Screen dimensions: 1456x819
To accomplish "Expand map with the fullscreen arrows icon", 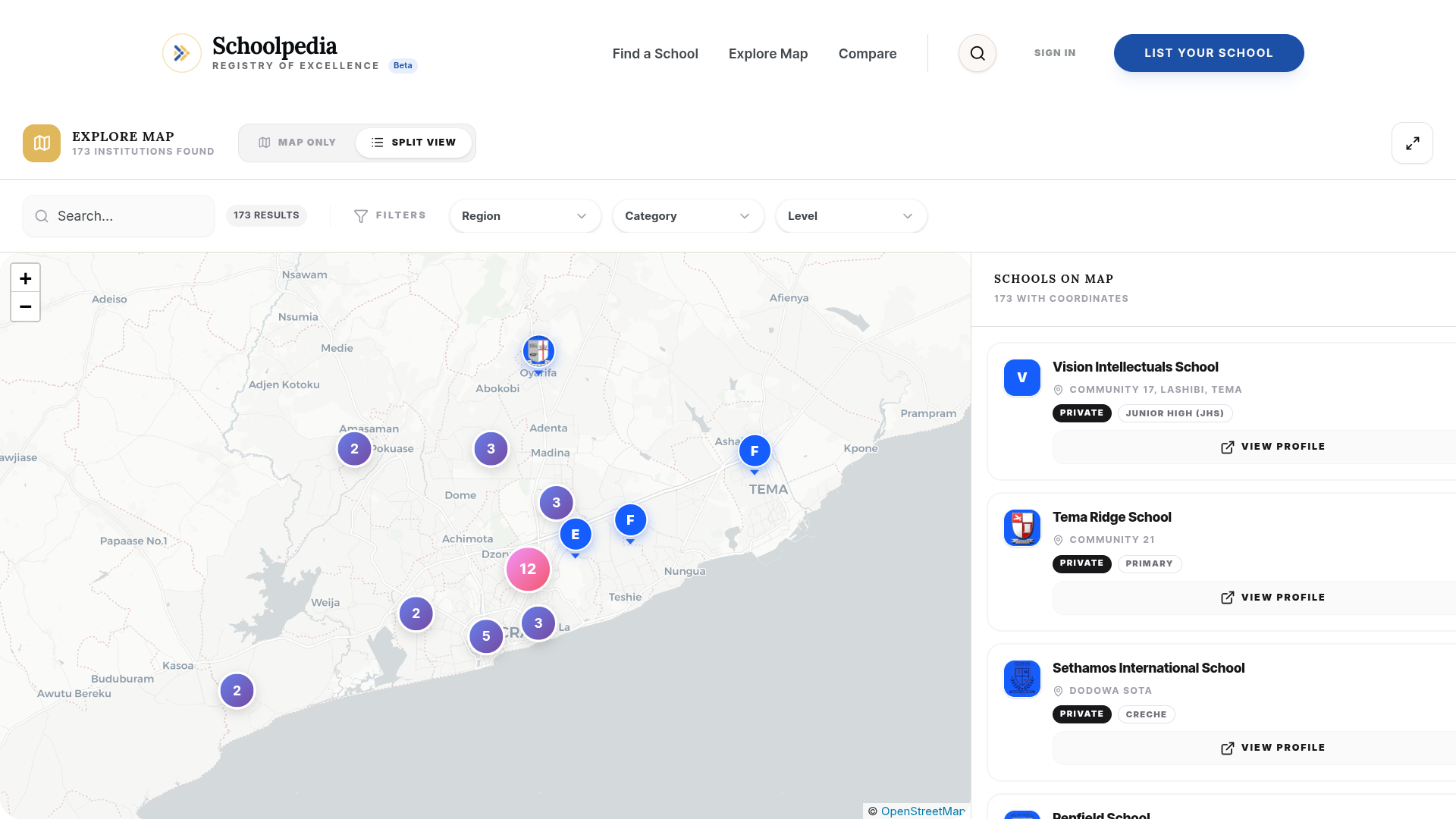I will click(1412, 143).
